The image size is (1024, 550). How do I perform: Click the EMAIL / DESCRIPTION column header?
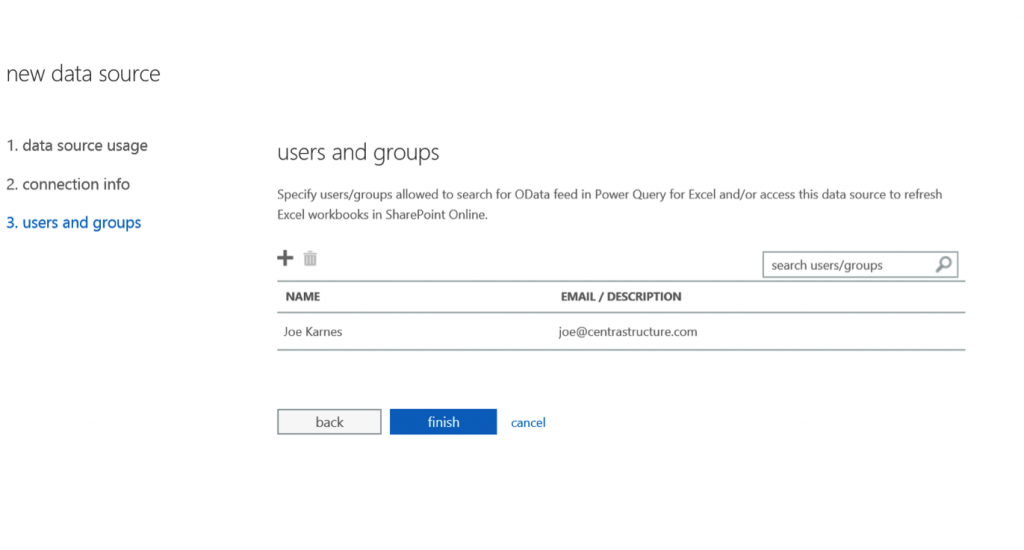[621, 297]
